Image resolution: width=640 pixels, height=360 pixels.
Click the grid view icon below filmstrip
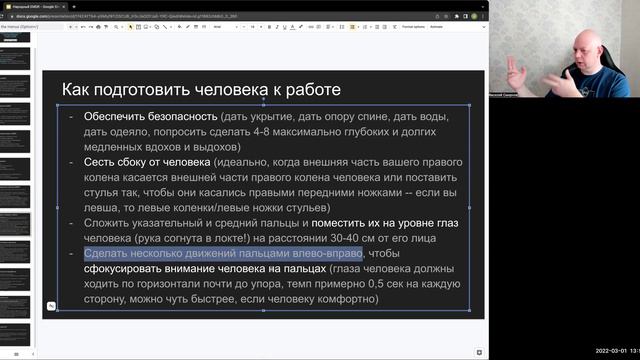16,354
